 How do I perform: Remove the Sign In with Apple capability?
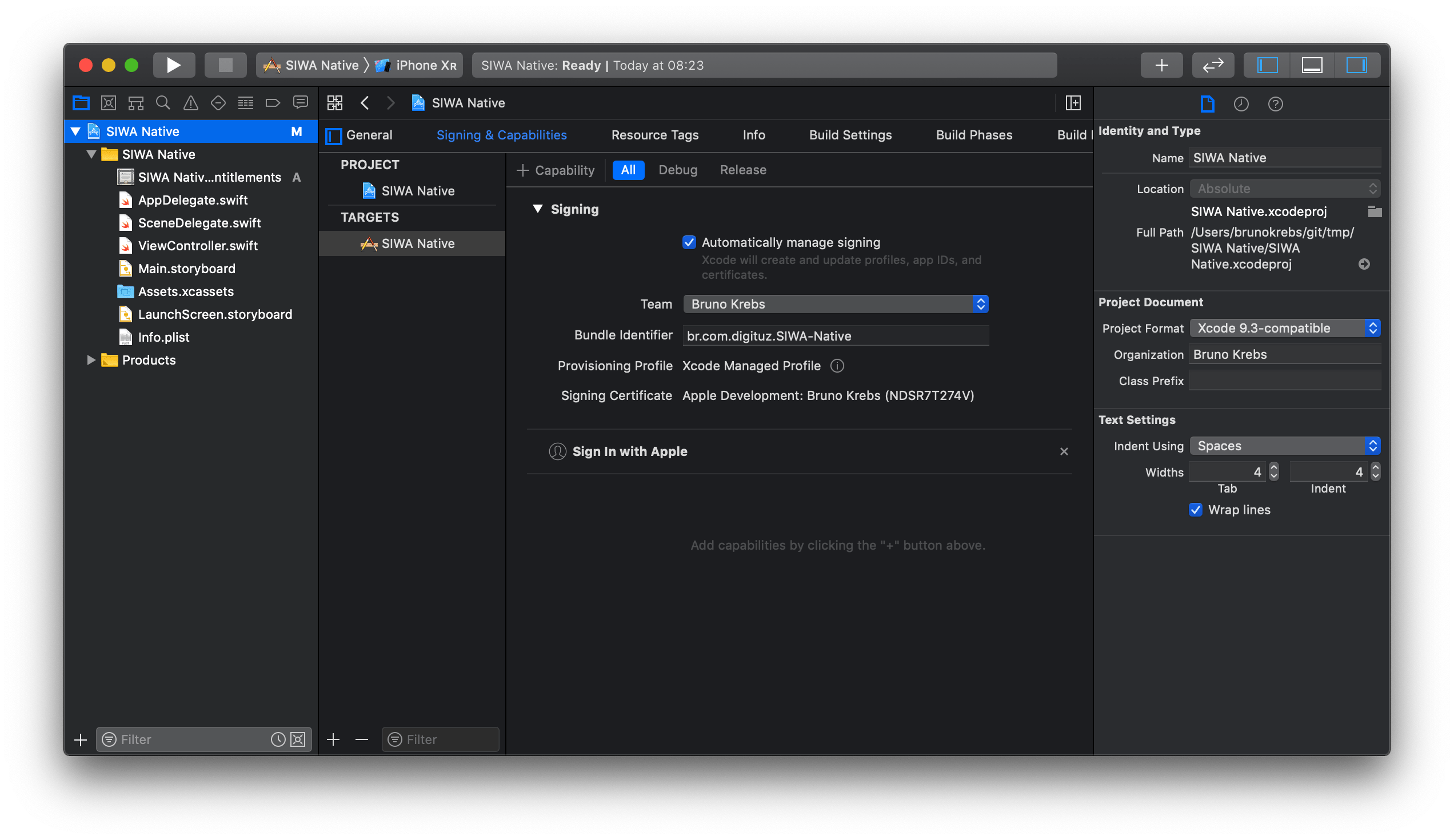point(1064,452)
